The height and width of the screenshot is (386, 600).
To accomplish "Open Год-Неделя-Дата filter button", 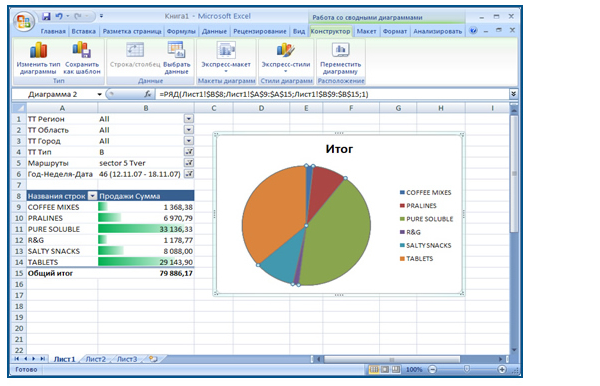I will (189, 174).
